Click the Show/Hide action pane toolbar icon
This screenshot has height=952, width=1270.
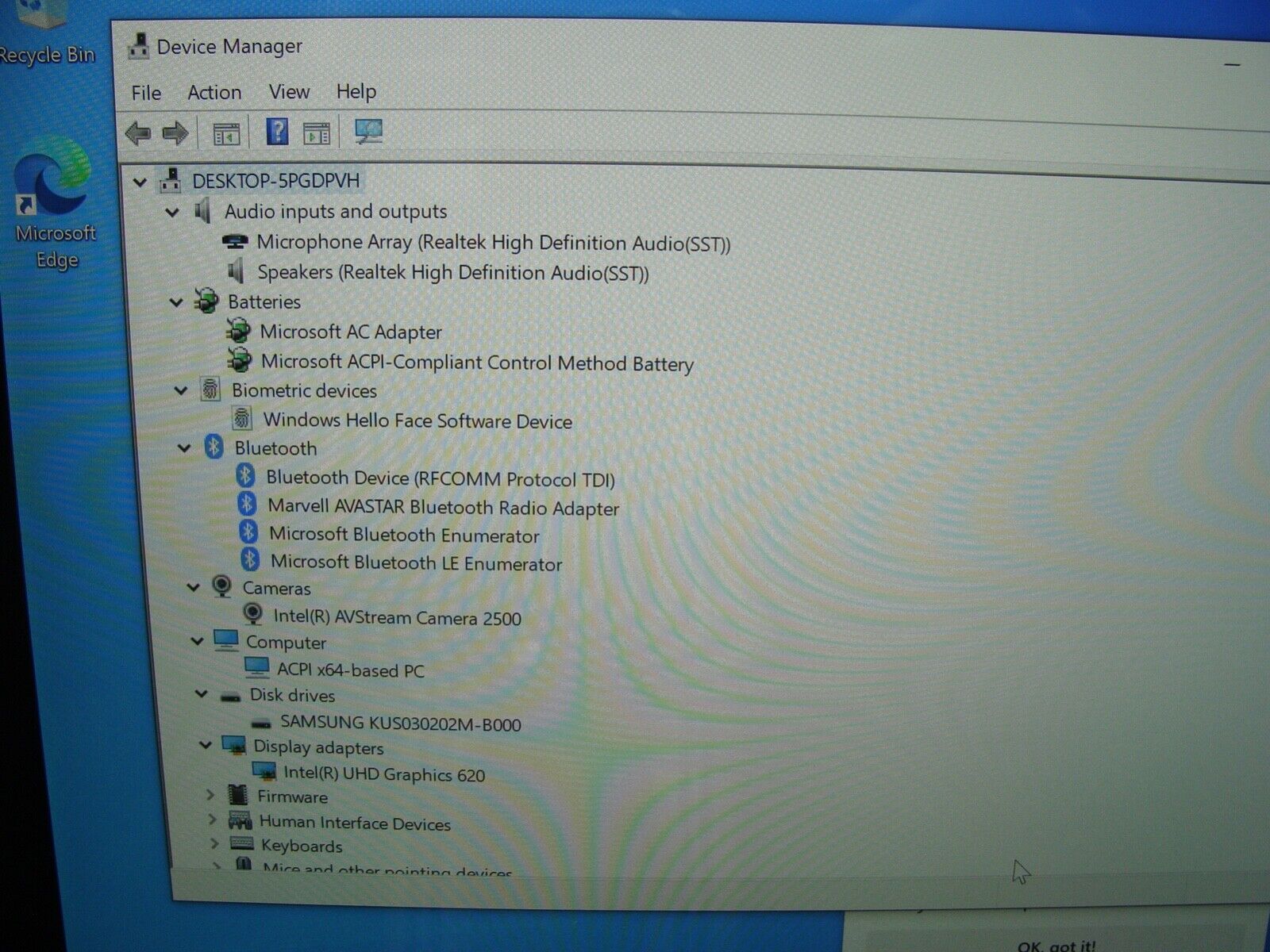317,133
